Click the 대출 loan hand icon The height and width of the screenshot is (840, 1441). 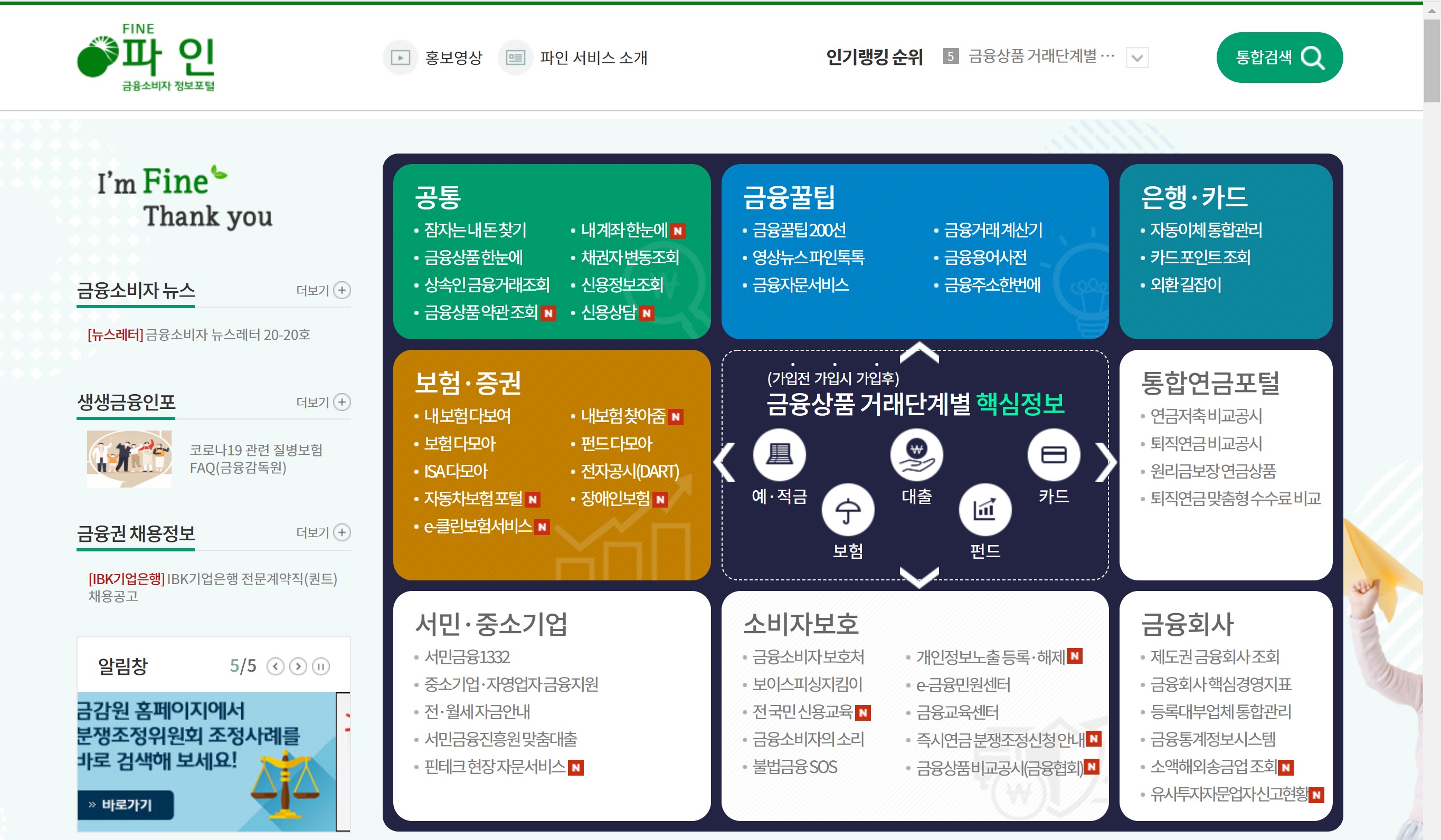[x=916, y=455]
